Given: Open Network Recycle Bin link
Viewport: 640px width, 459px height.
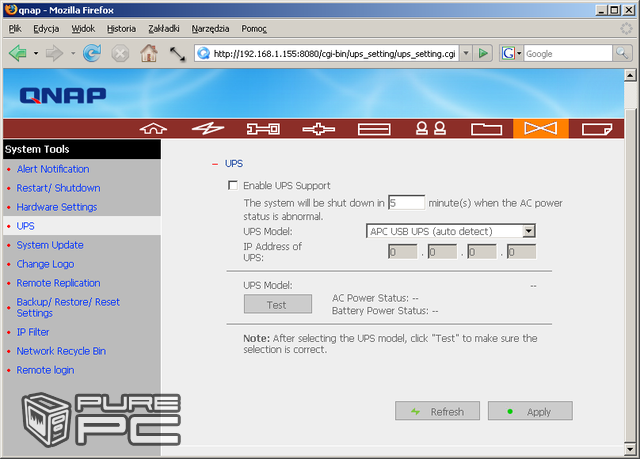Looking at the screenshot, I should [61, 351].
